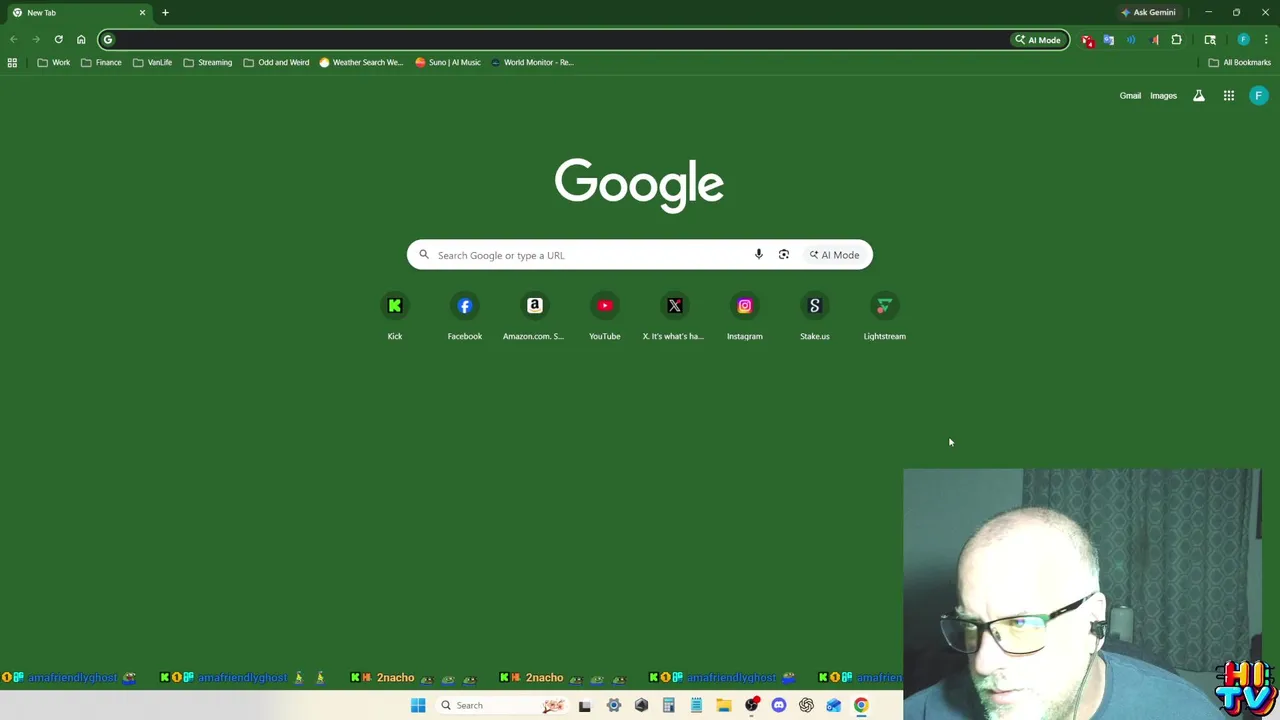Click AI Mode button in address bar
Image resolution: width=1280 pixels, height=720 pixels.
(x=1038, y=40)
